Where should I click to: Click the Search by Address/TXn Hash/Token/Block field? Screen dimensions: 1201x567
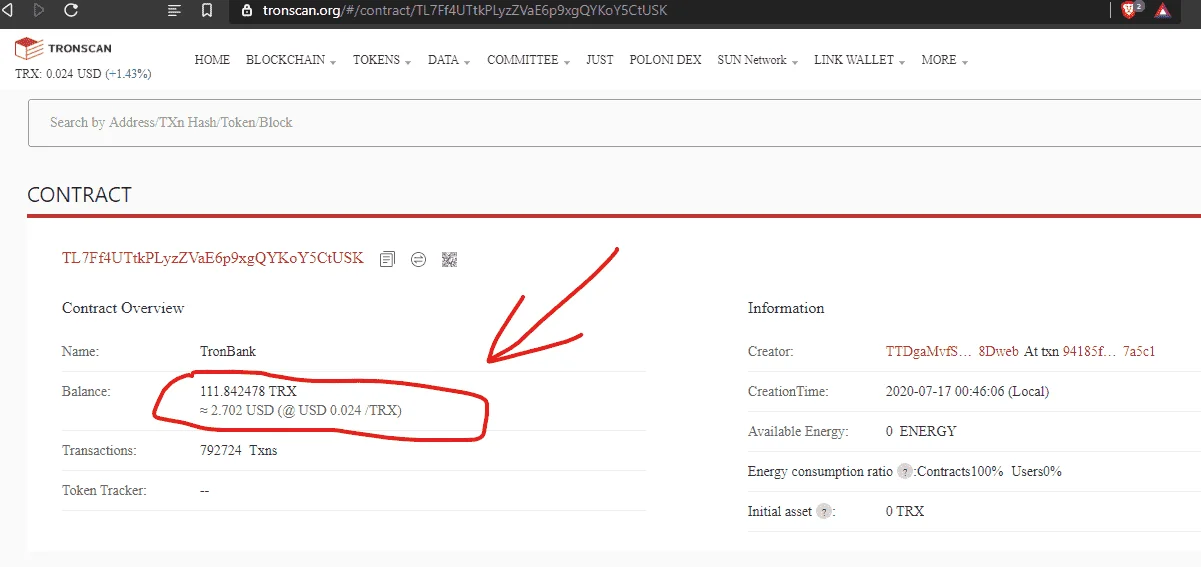[x=614, y=122]
